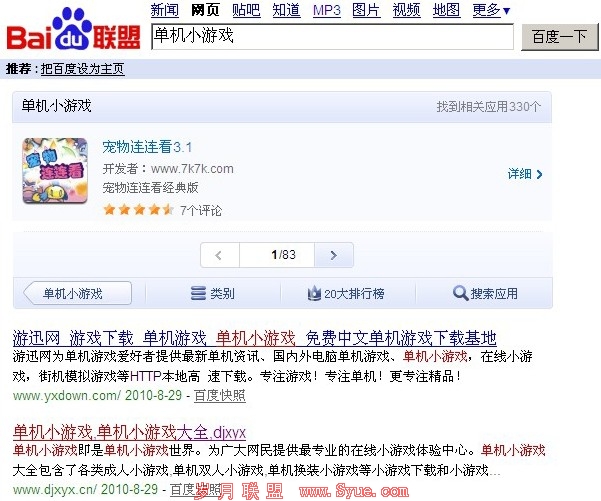Go to previous app page arrow
This screenshot has height=501, width=601.
click(x=219, y=255)
